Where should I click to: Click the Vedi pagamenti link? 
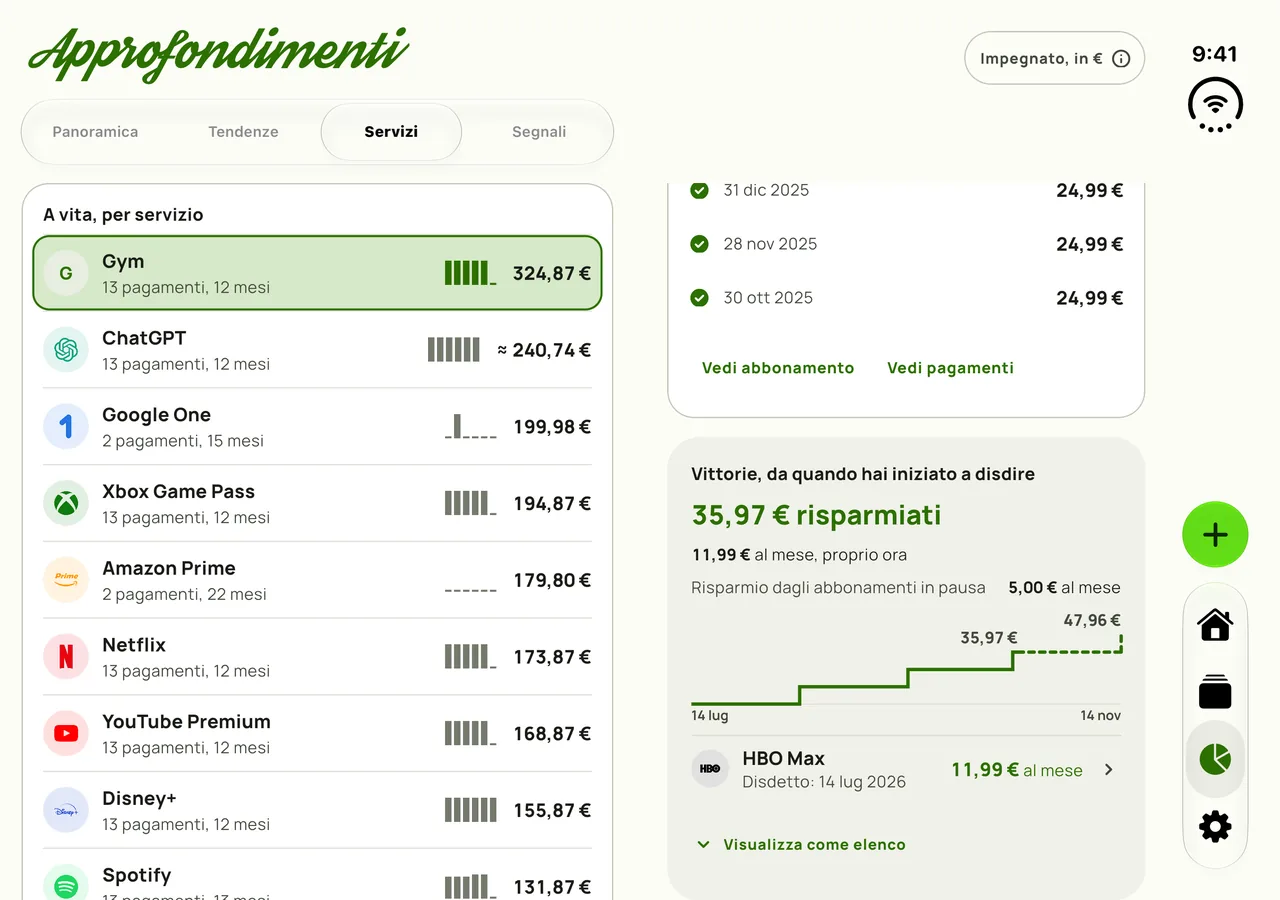coord(950,368)
